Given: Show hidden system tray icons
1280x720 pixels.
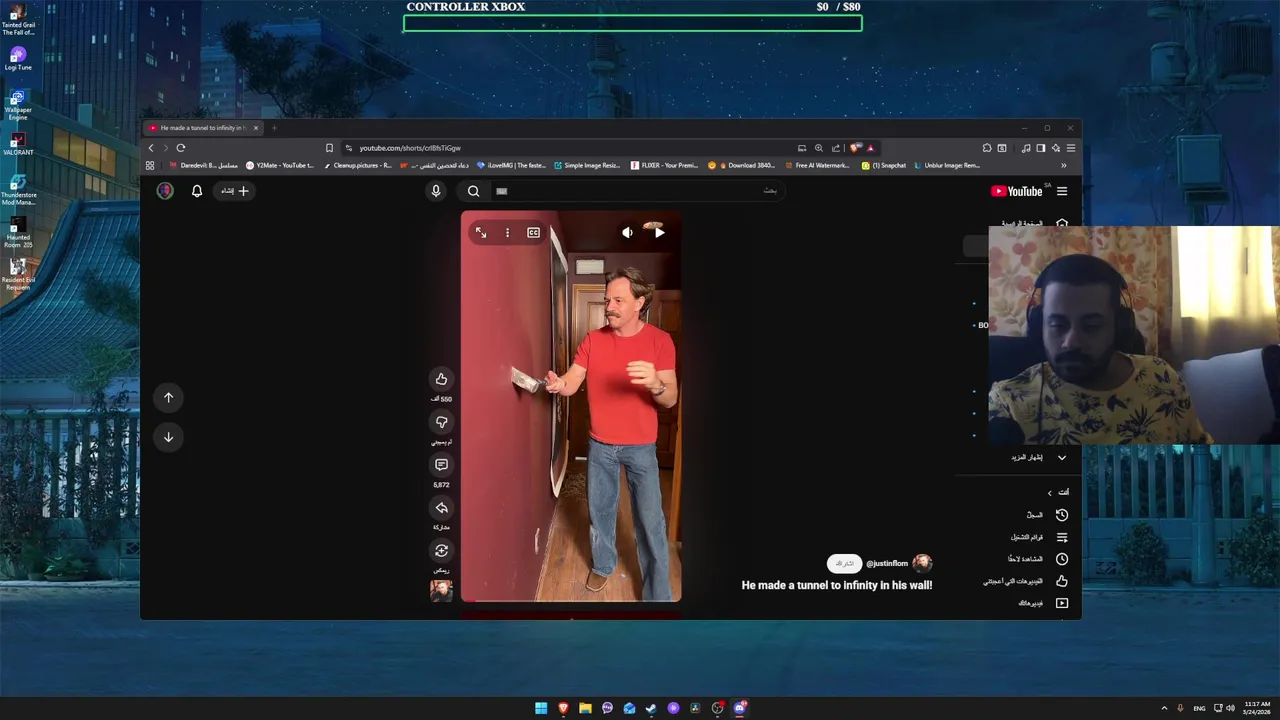Looking at the screenshot, I should pyautogui.click(x=1164, y=708).
